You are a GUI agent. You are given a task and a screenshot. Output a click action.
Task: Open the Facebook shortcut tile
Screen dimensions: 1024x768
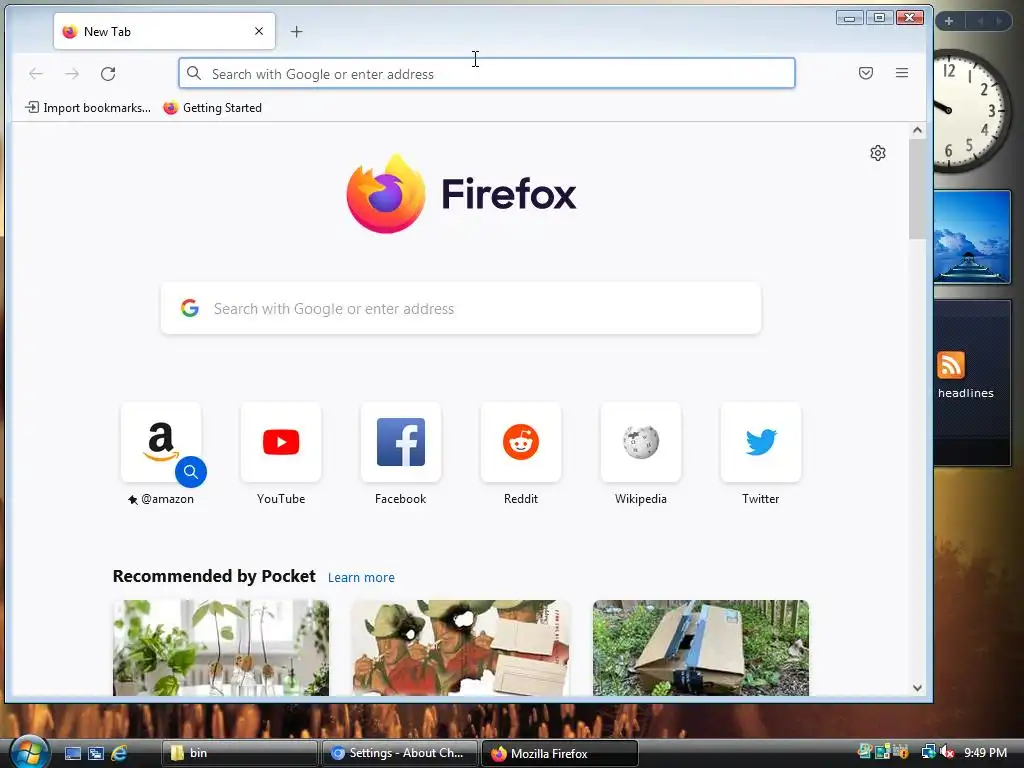[x=401, y=442]
